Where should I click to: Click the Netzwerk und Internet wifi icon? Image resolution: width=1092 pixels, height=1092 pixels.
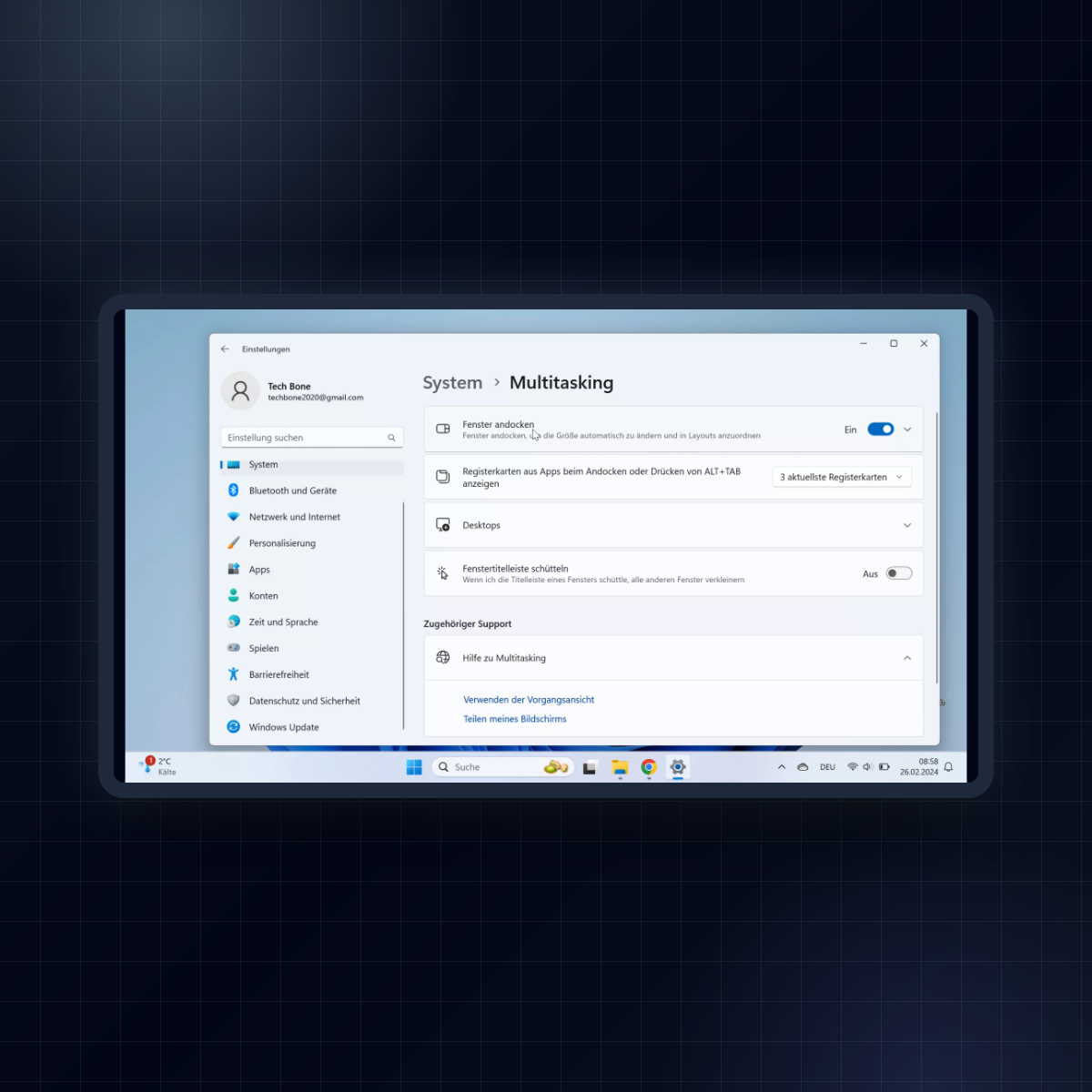[233, 517]
